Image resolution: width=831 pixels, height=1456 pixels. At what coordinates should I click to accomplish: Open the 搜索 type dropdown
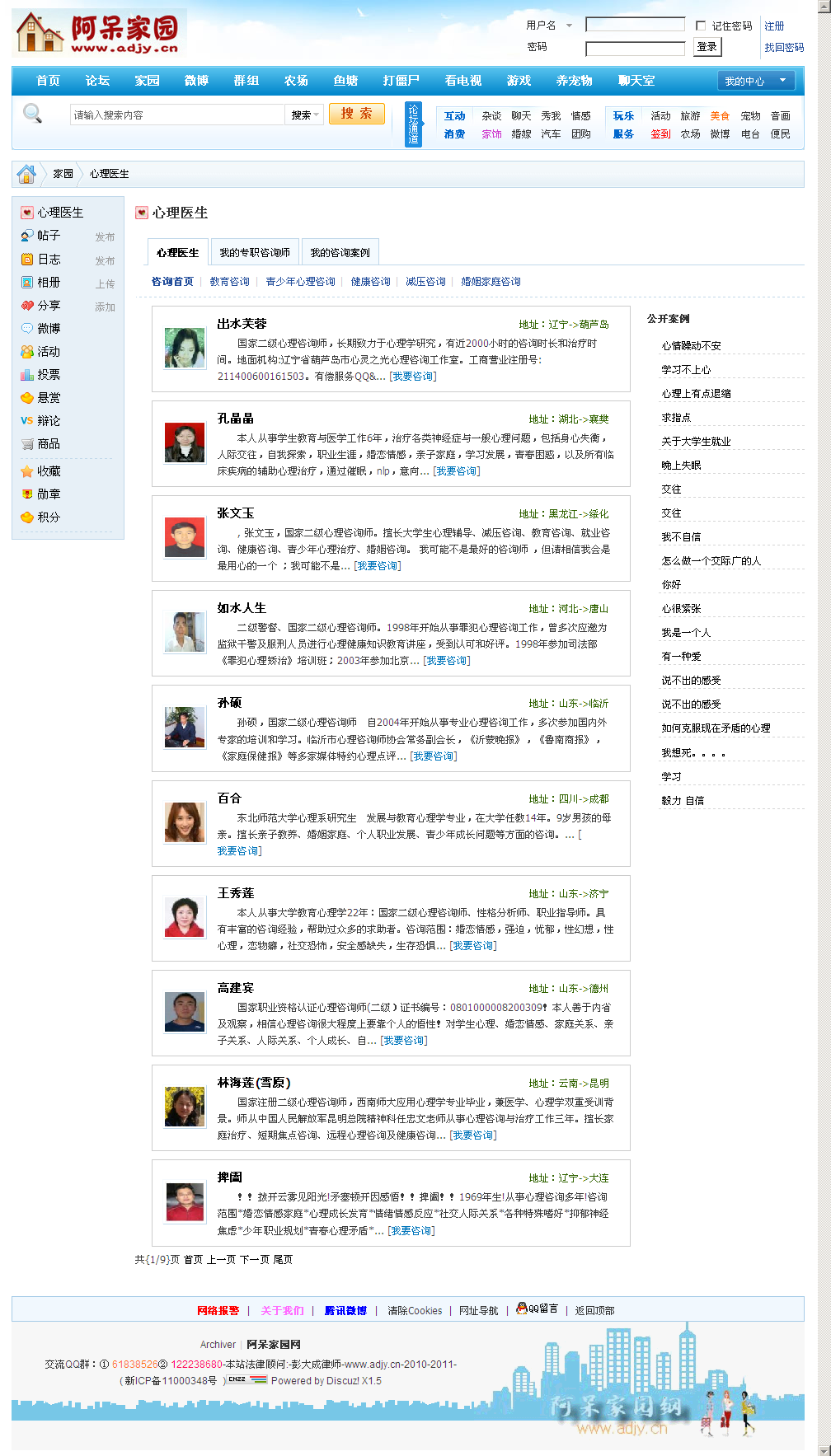(305, 115)
